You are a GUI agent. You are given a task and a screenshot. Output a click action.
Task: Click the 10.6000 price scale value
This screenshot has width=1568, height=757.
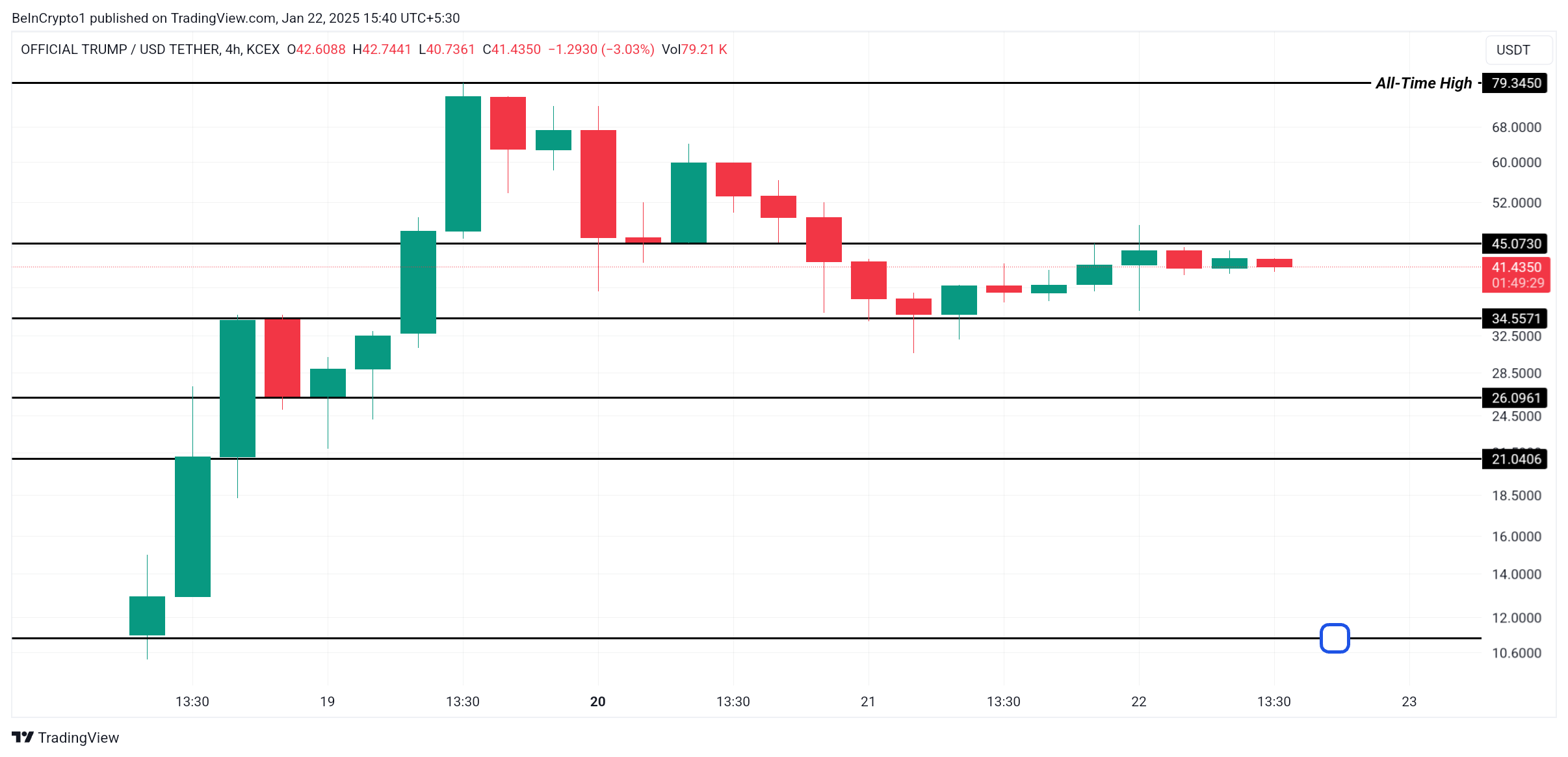coord(1517,653)
